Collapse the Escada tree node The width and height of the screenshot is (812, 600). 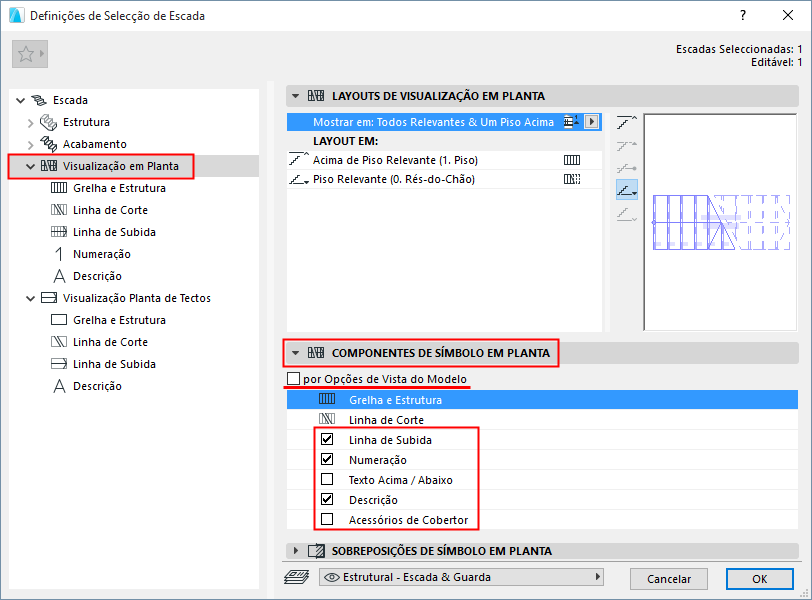pos(21,100)
